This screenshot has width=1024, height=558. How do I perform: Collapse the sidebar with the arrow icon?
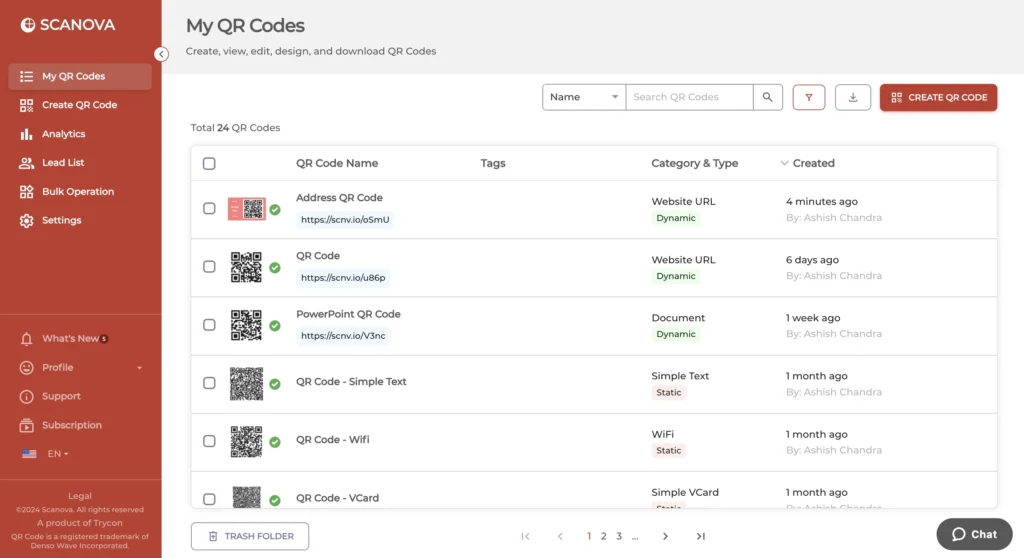pos(161,54)
